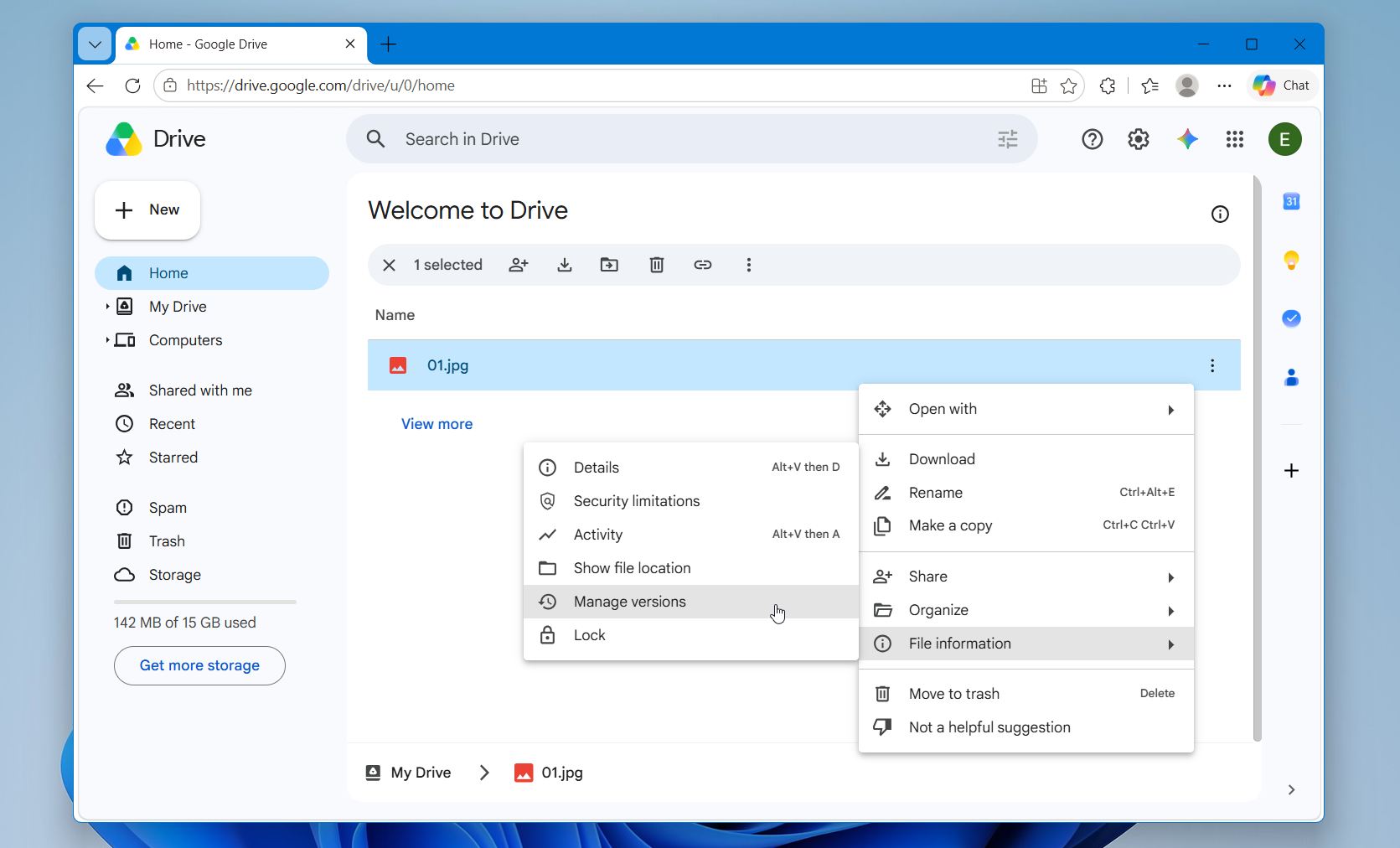Select Security limitations menu entry

pyautogui.click(x=691, y=501)
